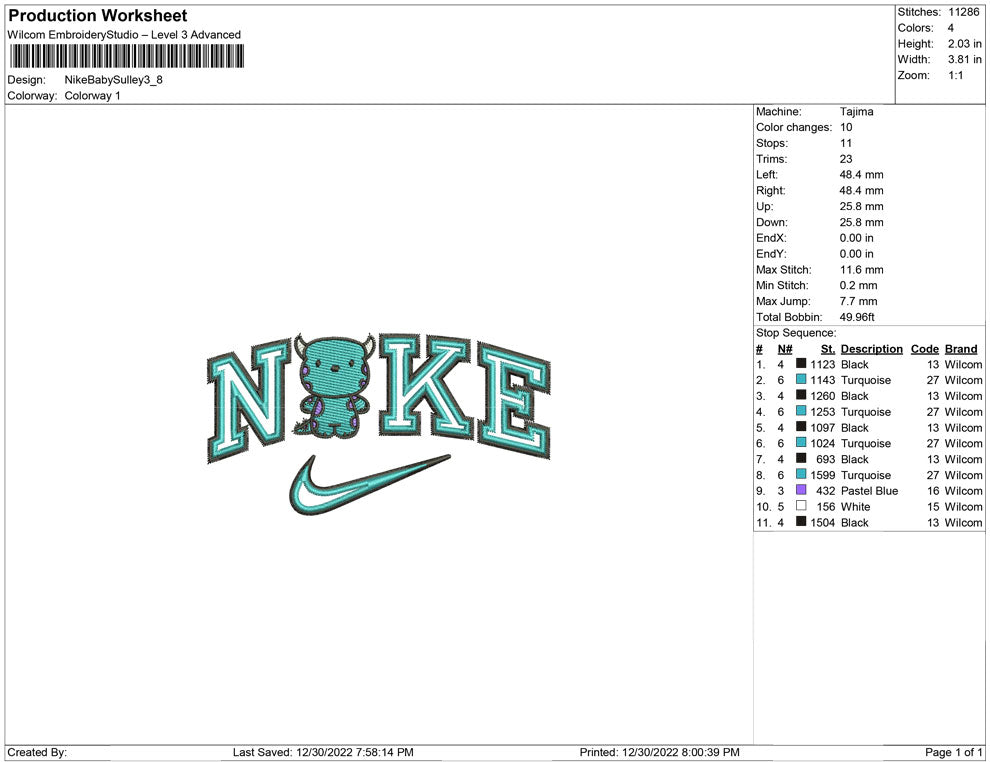The width and height of the screenshot is (990, 762).
Task: Click the 'Down:' label
Action: pyautogui.click(x=772, y=222)
